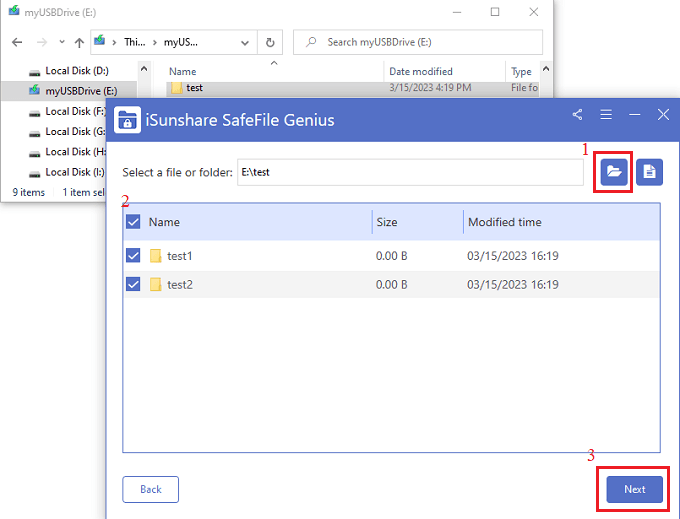Click the Next button
The image size is (680, 519).
point(634,489)
